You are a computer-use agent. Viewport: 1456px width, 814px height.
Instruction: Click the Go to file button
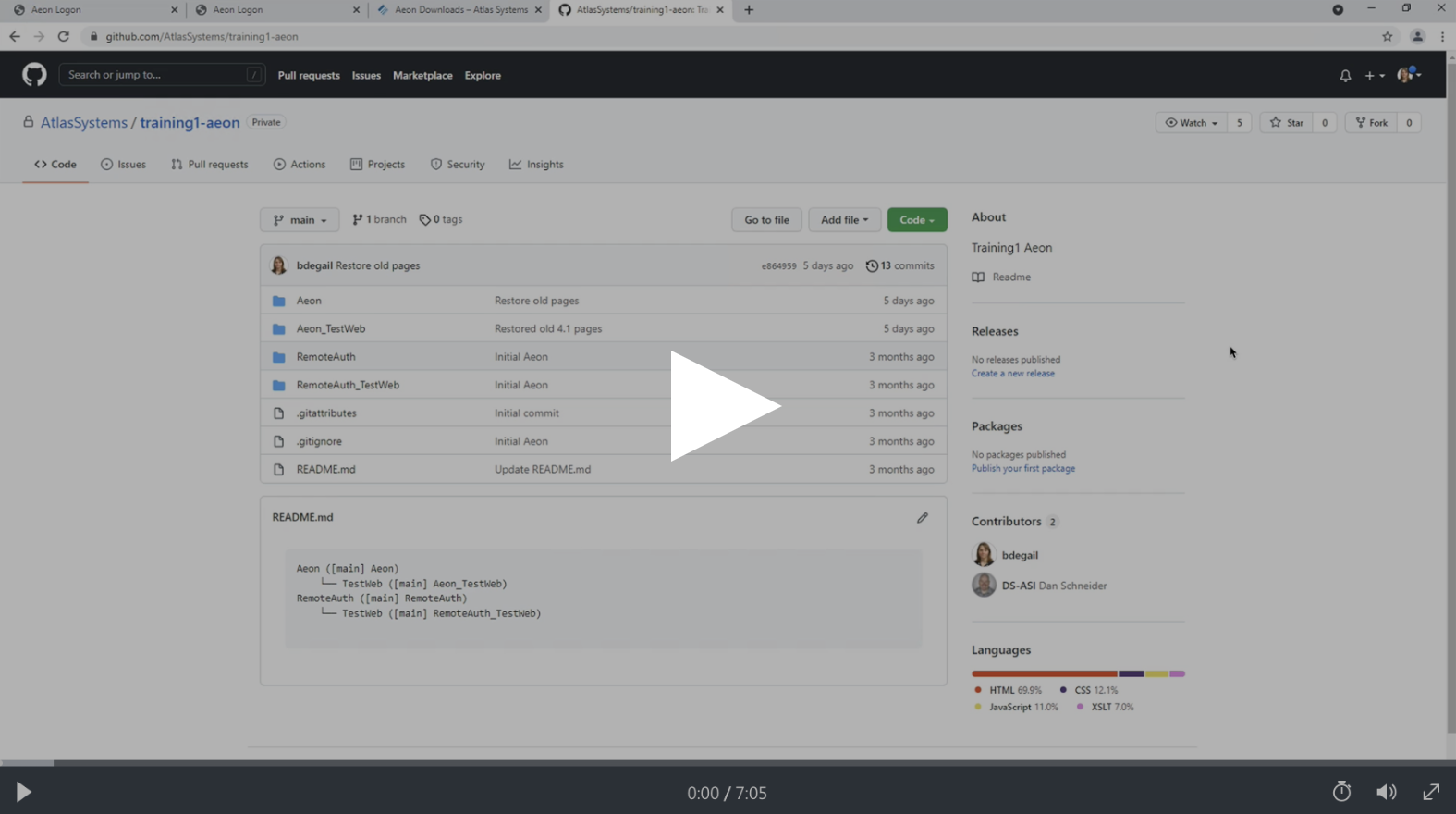(766, 220)
